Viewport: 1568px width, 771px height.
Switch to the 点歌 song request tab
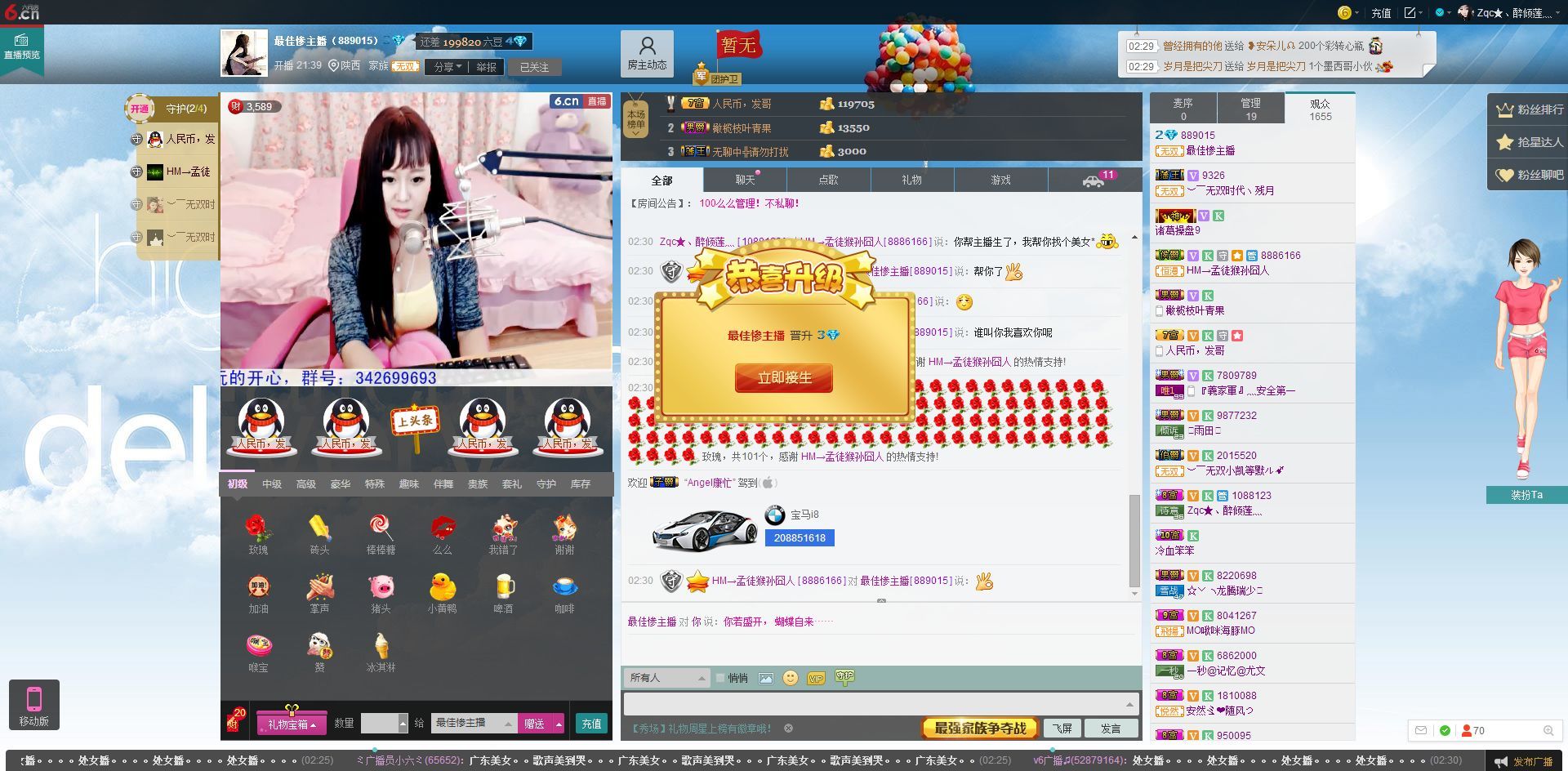click(x=828, y=180)
